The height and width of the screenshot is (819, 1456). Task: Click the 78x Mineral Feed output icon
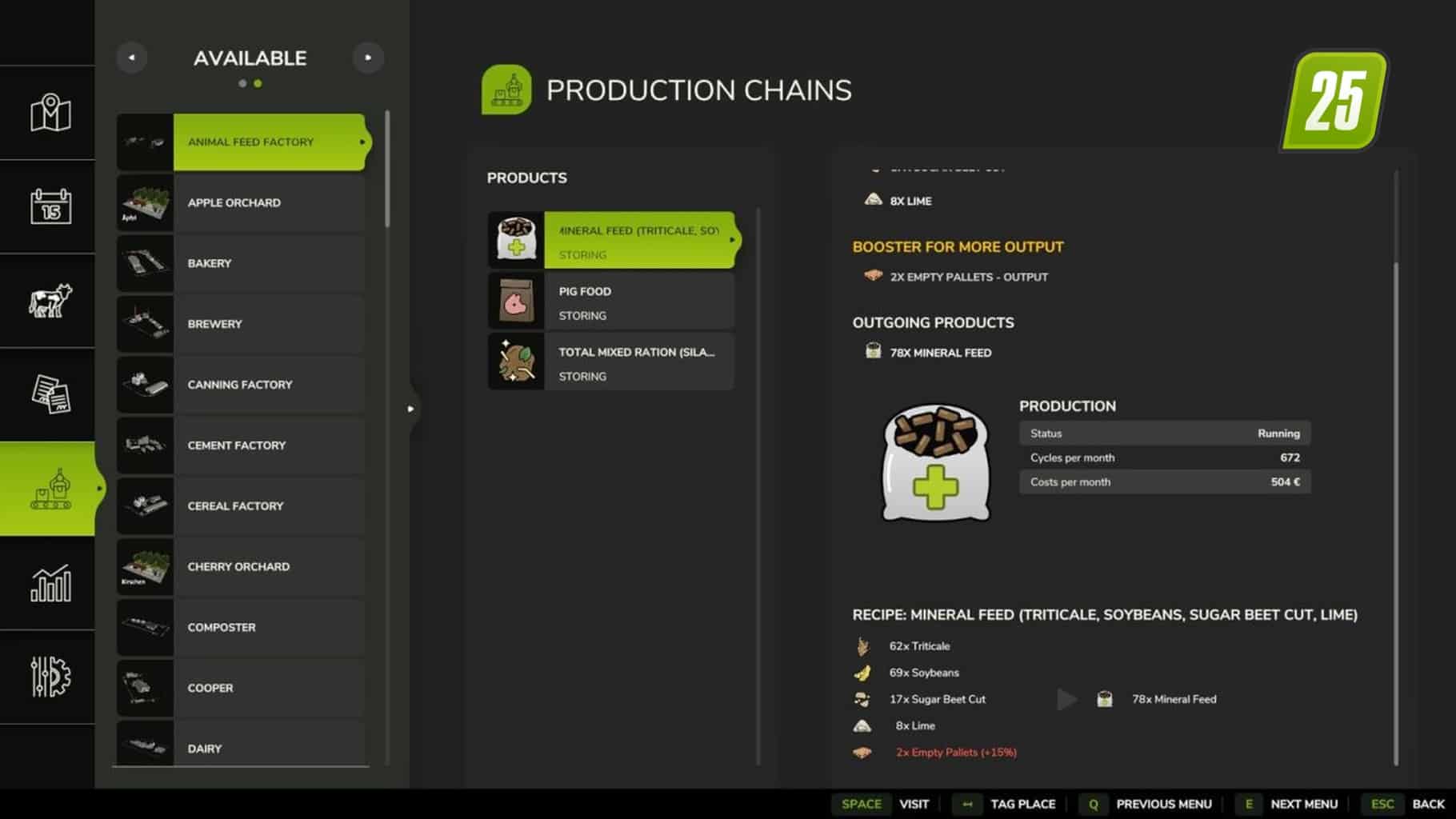873,351
